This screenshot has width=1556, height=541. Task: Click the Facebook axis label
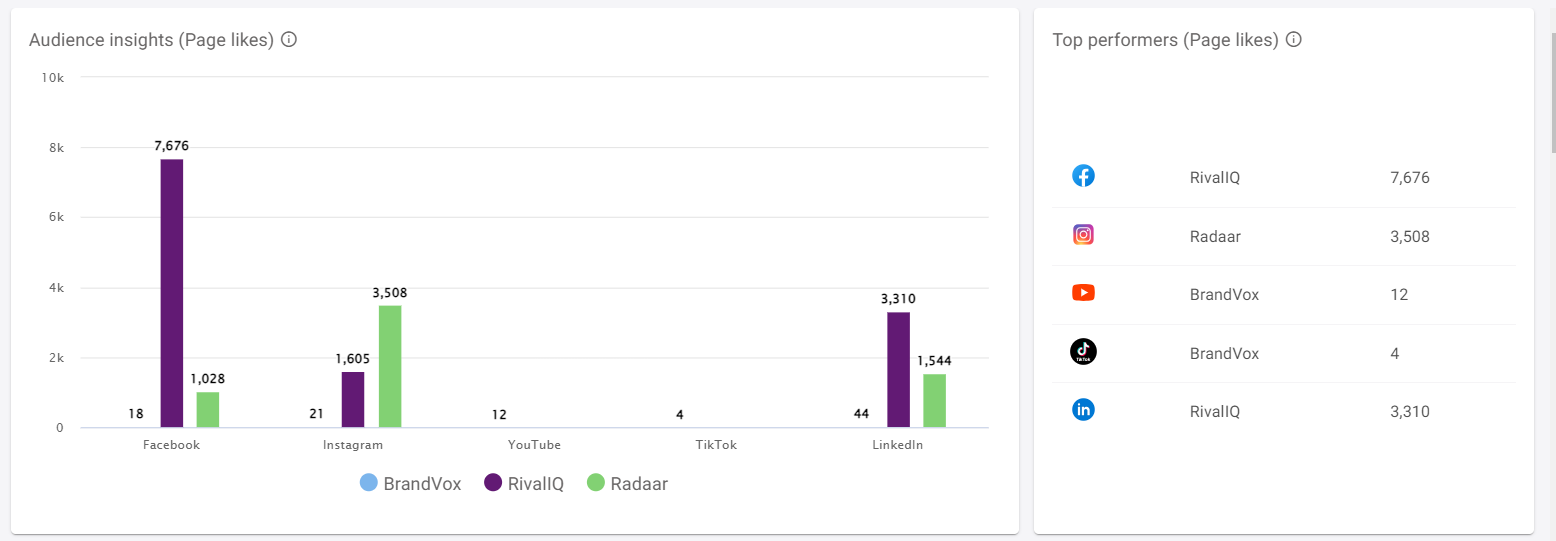[x=172, y=445]
